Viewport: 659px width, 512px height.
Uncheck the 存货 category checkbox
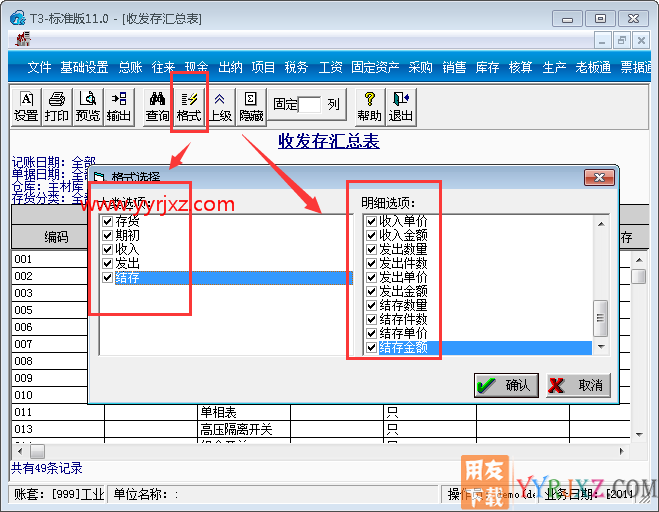[x=108, y=221]
